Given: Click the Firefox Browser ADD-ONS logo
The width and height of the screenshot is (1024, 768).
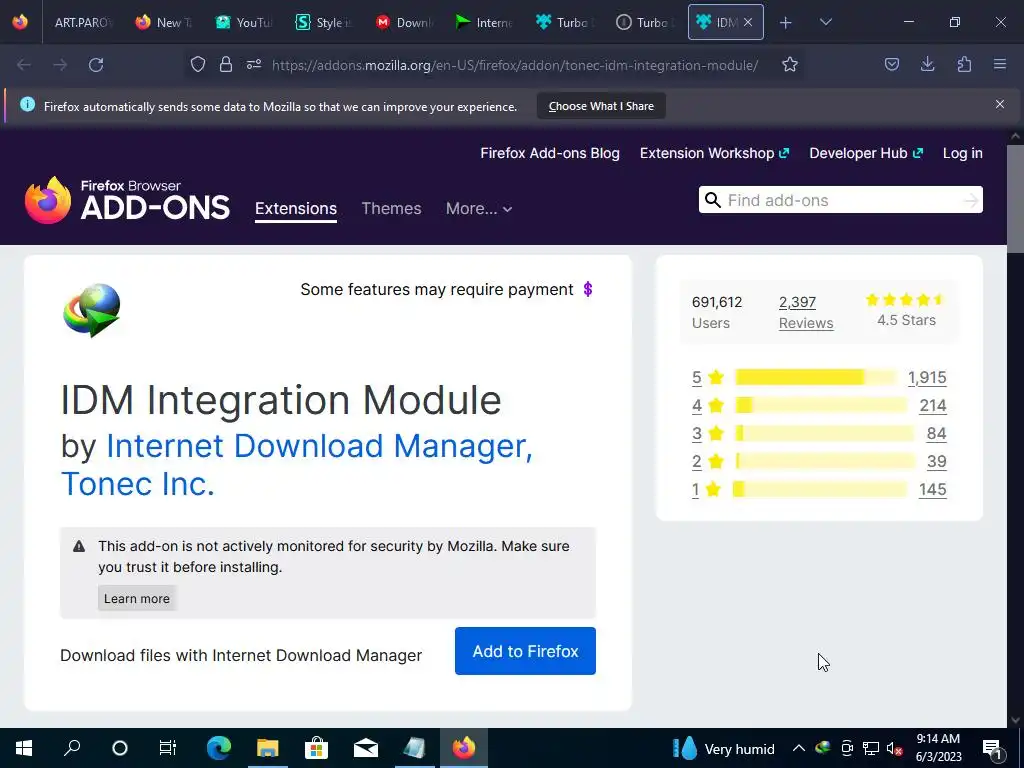Looking at the screenshot, I should click(127, 200).
